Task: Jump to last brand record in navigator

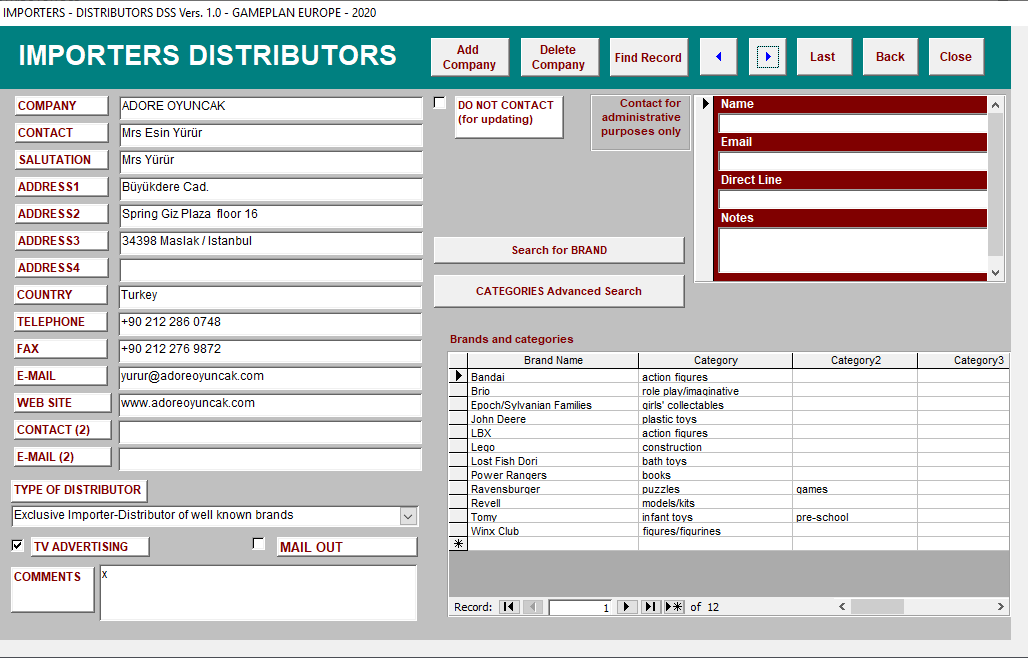Action: point(650,607)
